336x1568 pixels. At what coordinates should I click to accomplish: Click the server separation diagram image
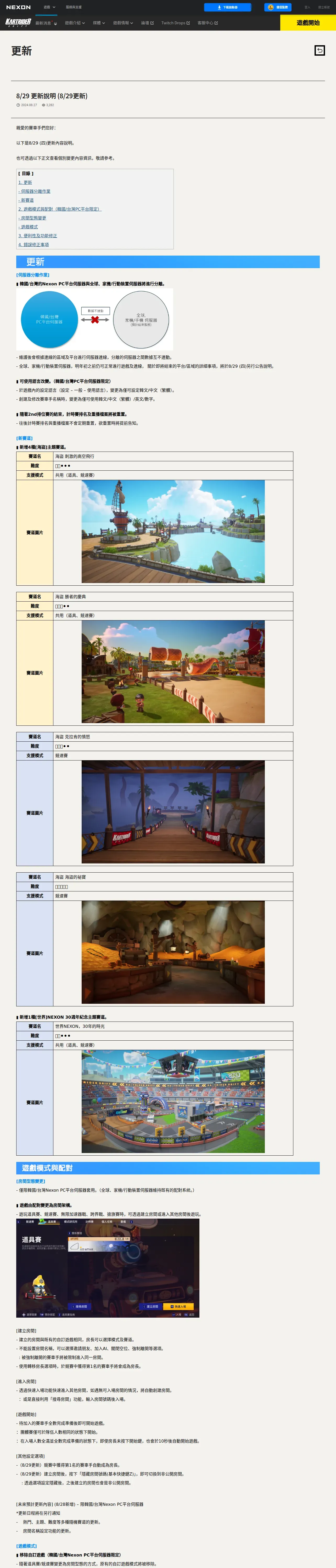pos(94,319)
